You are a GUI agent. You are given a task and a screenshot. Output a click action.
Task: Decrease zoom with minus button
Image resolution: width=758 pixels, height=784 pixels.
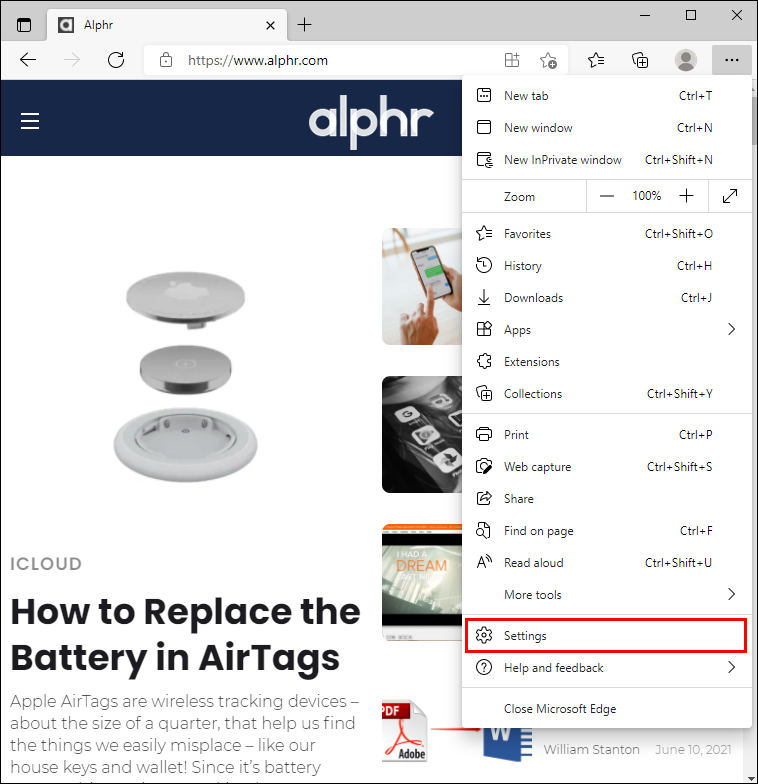point(606,196)
